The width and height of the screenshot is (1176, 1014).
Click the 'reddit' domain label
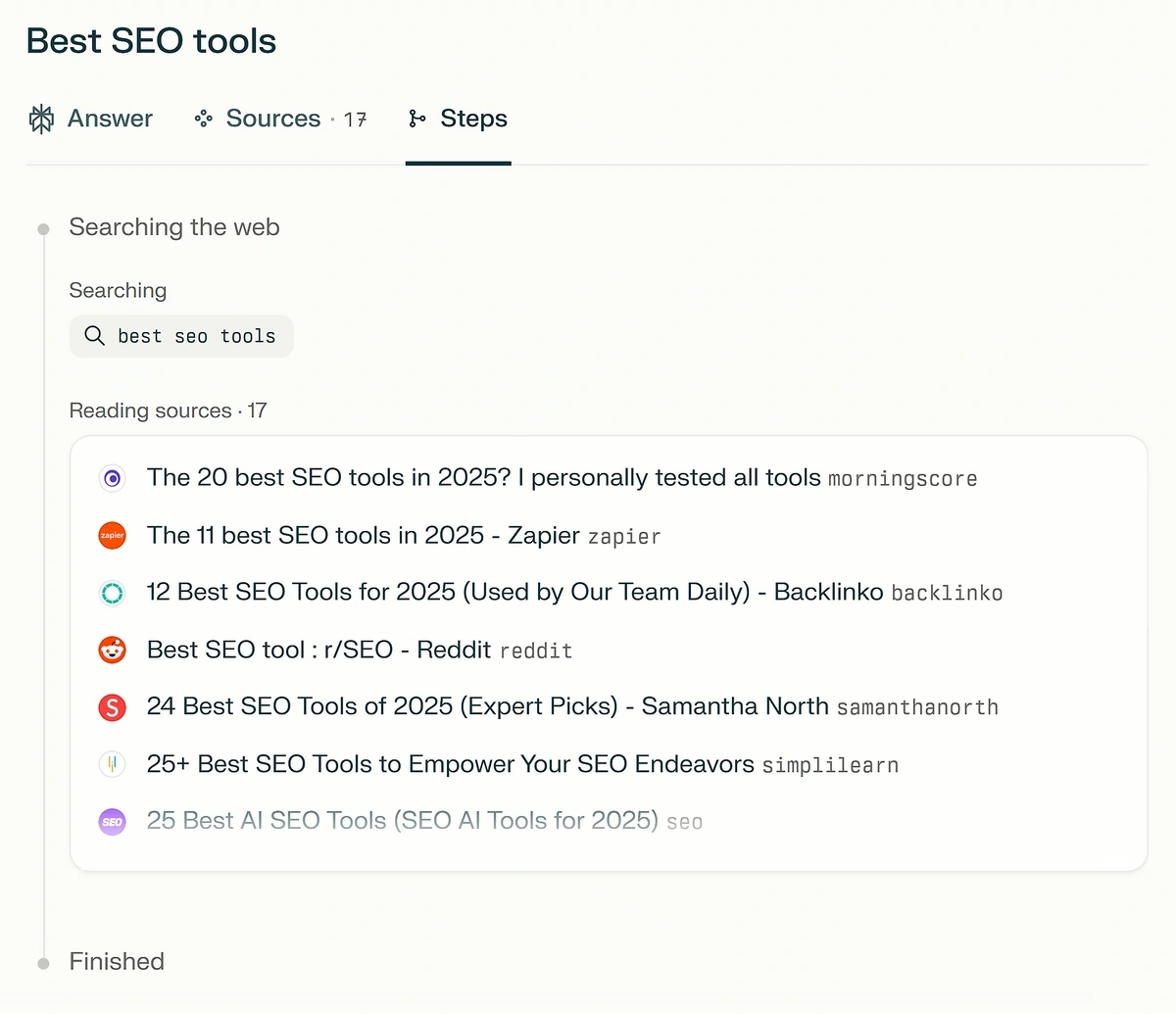point(536,651)
